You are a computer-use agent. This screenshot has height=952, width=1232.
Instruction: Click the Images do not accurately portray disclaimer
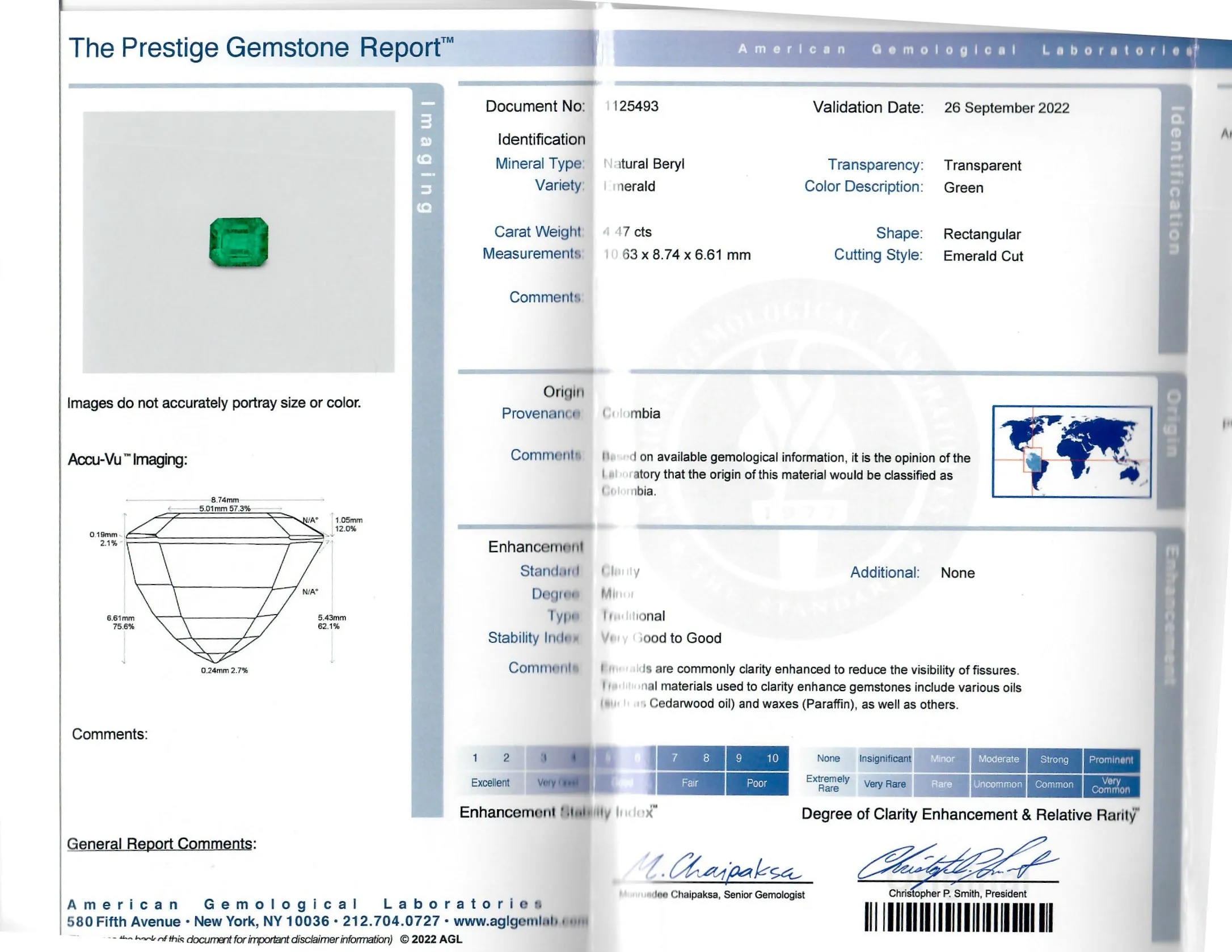pyautogui.click(x=214, y=403)
